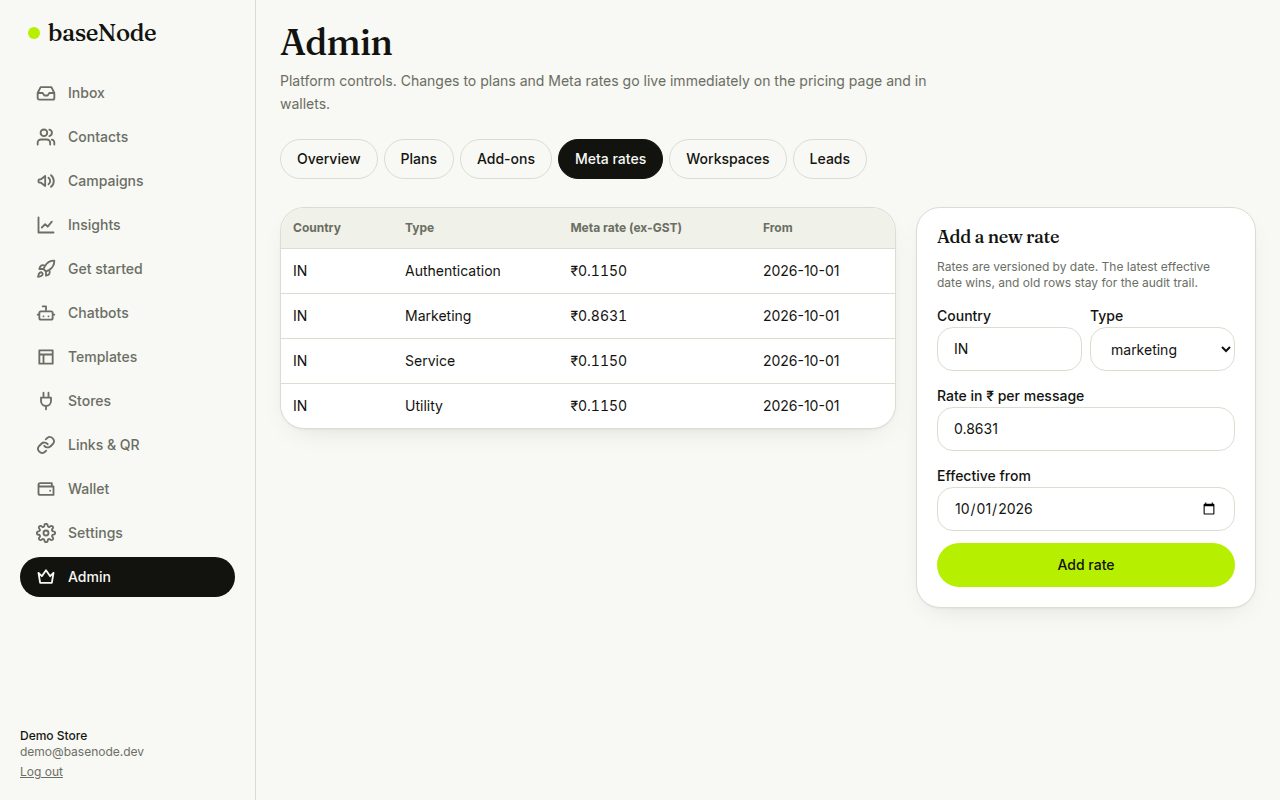The height and width of the screenshot is (800, 1280).
Task: Focus the Country input field
Action: pyautogui.click(x=1009, y=349)
